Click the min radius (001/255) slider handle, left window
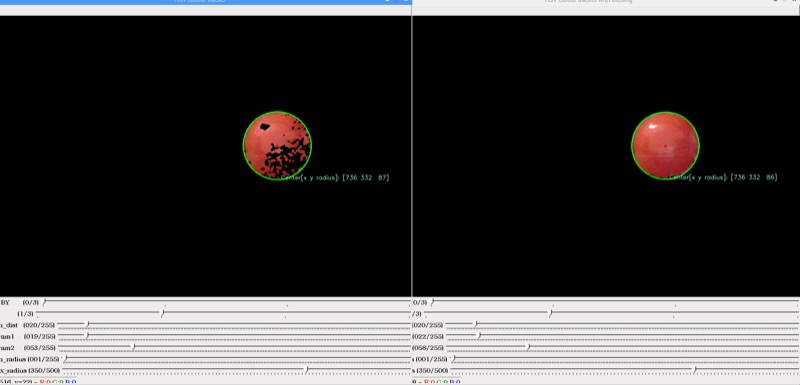Viewport: 800px width, 385px height. [65, 359]
